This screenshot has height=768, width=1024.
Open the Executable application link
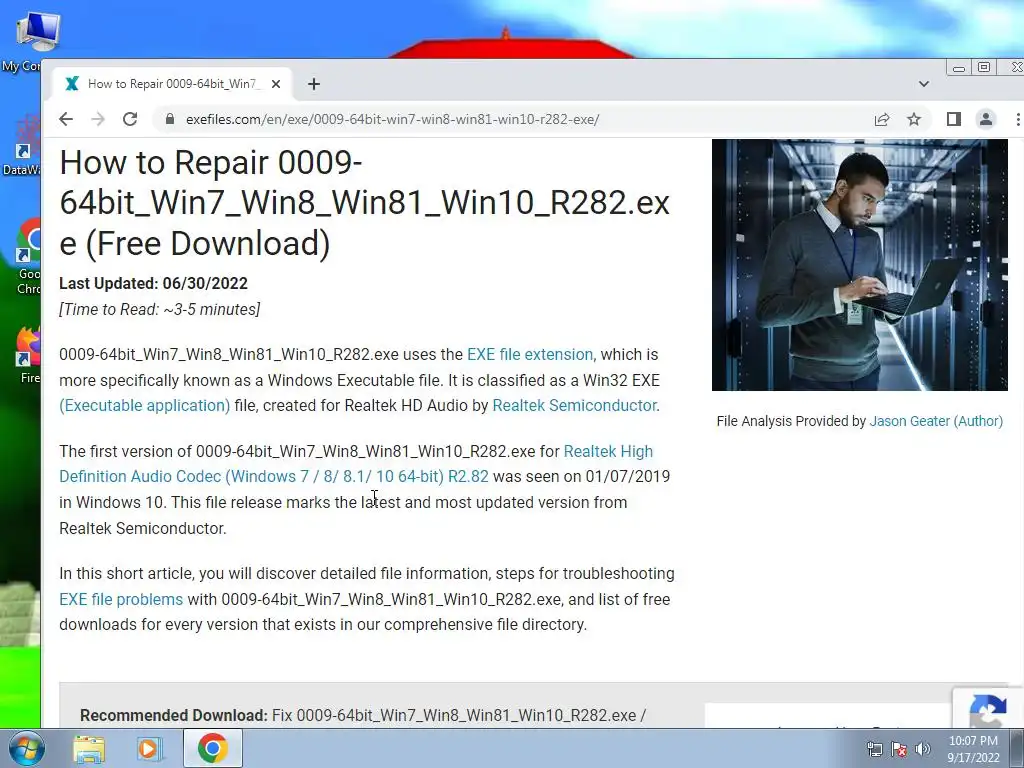[144, 406]
